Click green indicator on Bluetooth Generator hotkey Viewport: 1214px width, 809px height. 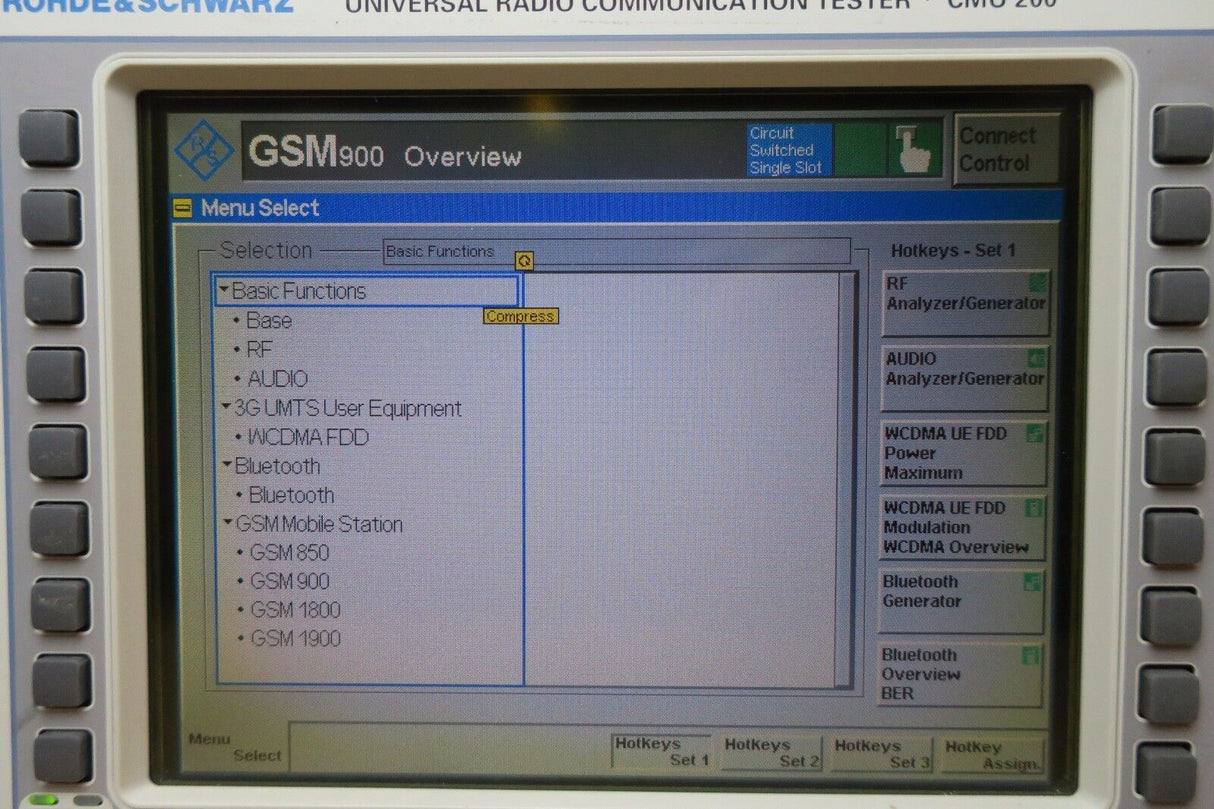point(1033,582)
